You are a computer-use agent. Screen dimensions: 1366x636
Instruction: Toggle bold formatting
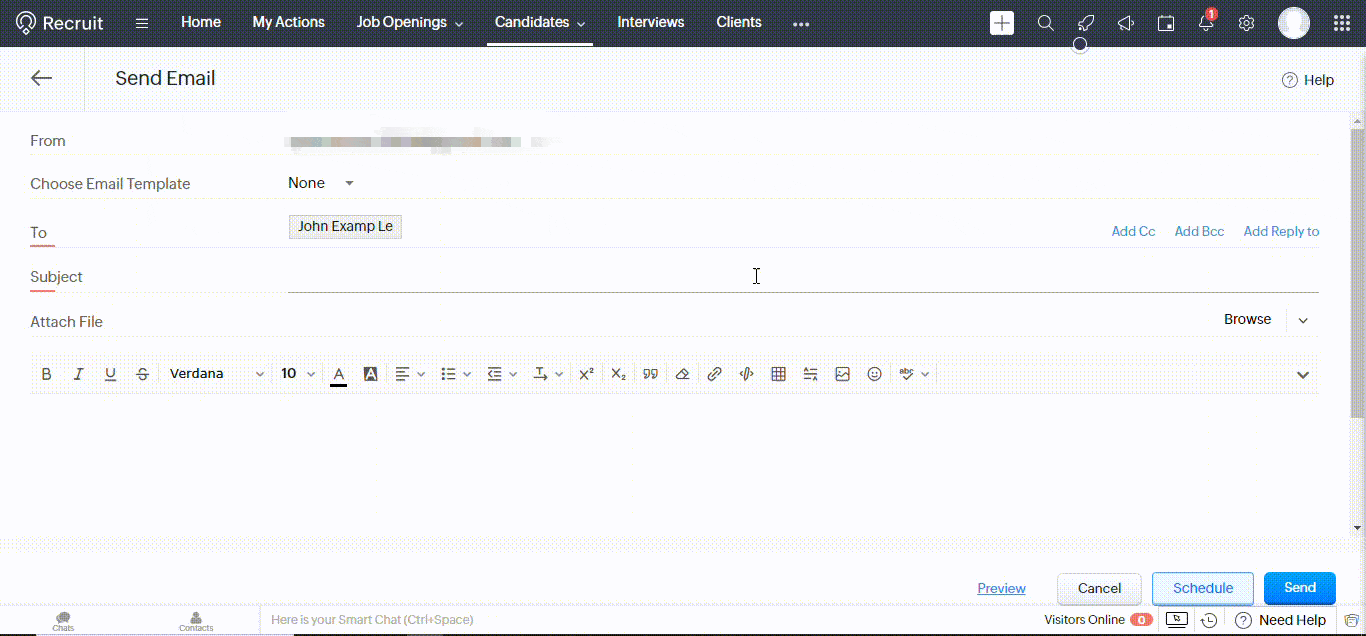click(x=46, y=374)
